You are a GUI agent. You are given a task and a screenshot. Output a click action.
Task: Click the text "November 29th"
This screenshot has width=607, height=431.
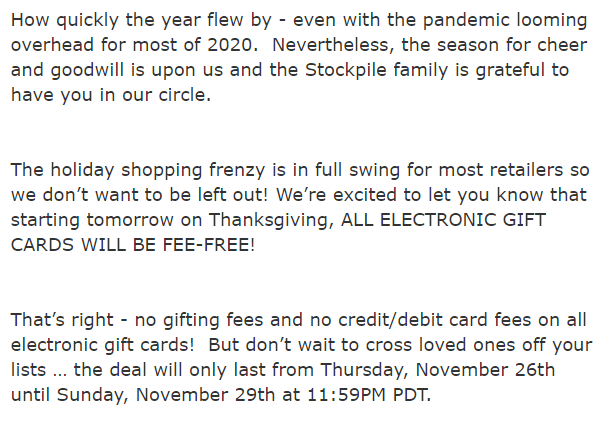[x=205, y=395]
